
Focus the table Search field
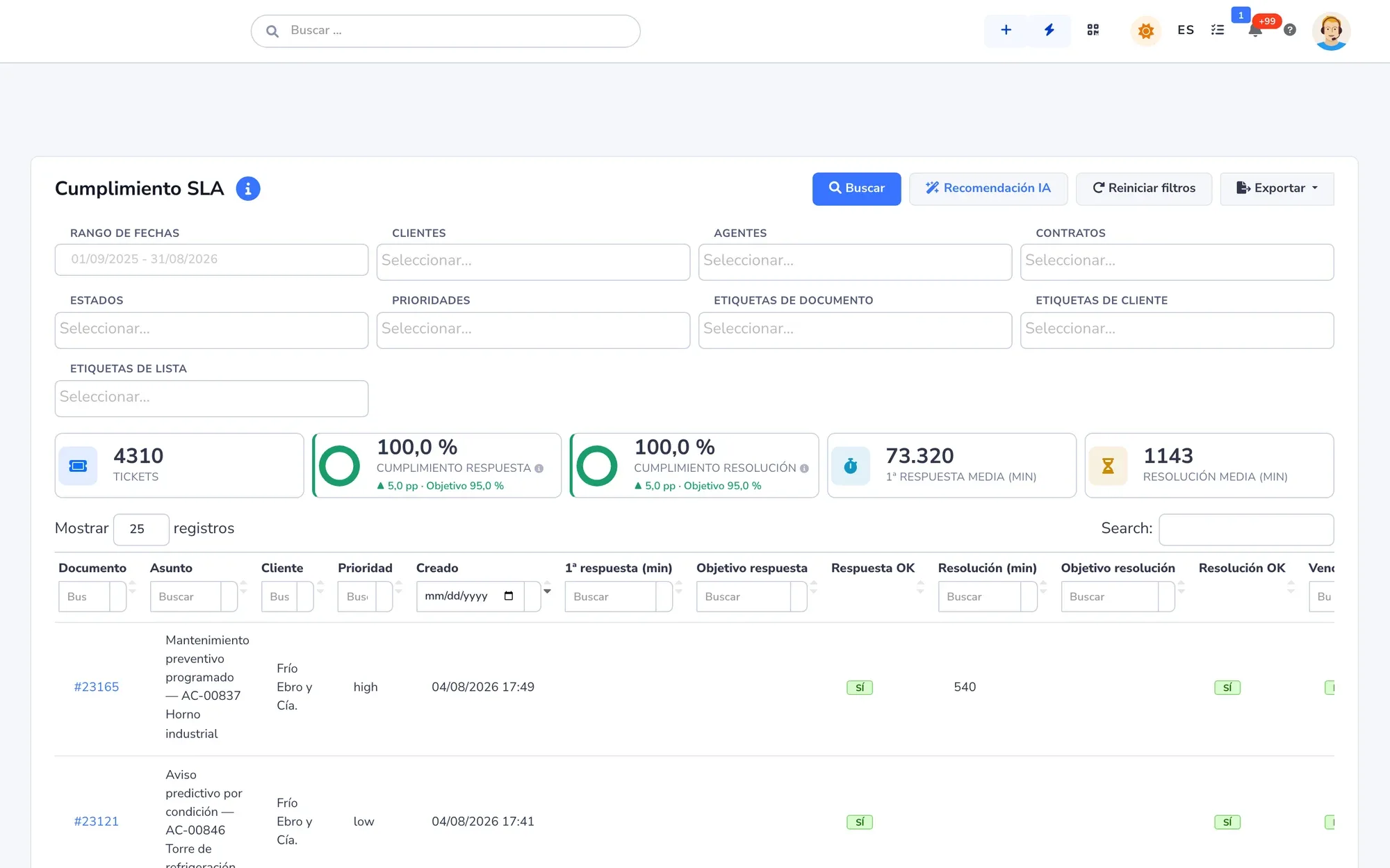point(1246,530)
